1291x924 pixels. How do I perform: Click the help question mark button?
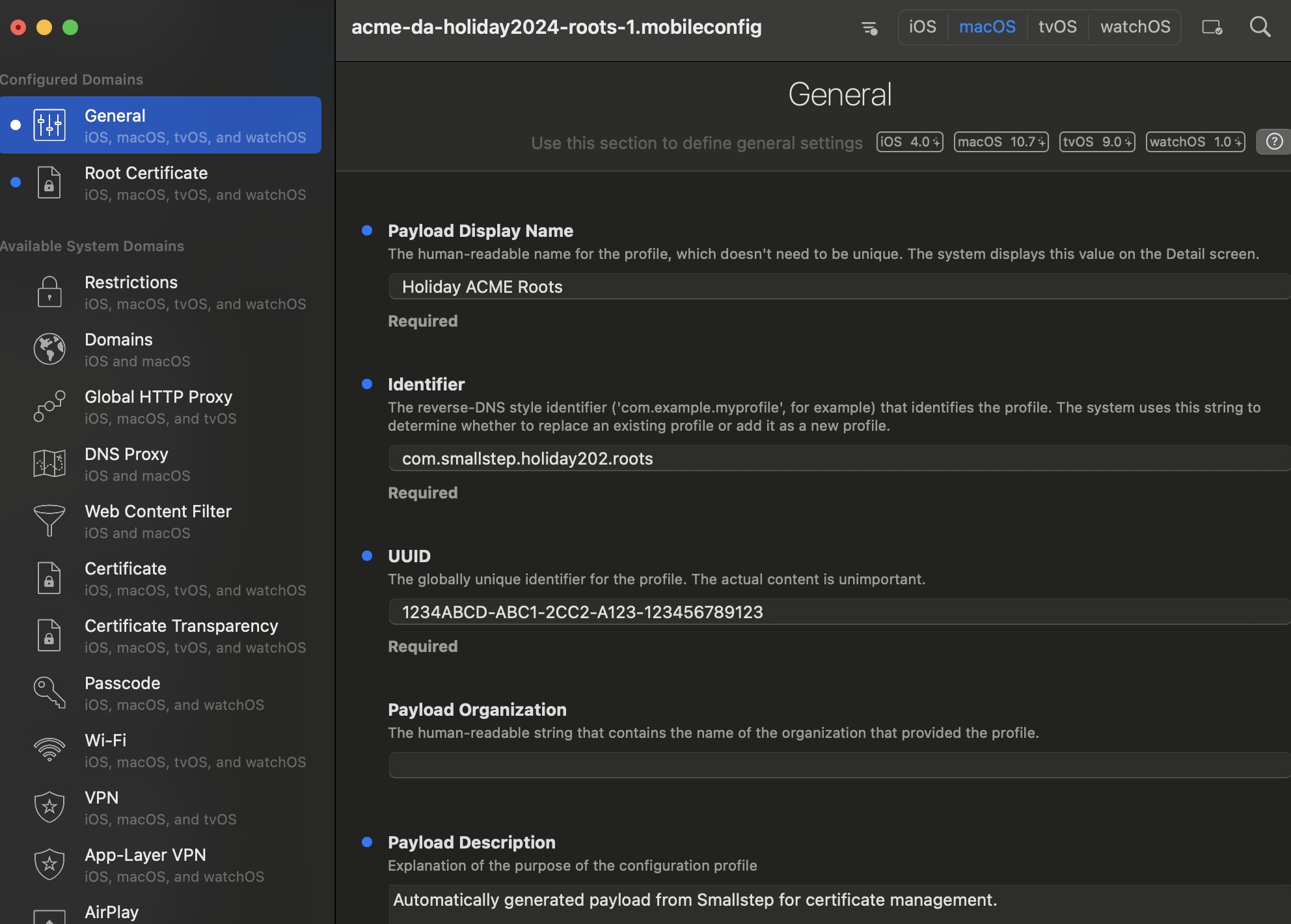[x=1274, y=141]
